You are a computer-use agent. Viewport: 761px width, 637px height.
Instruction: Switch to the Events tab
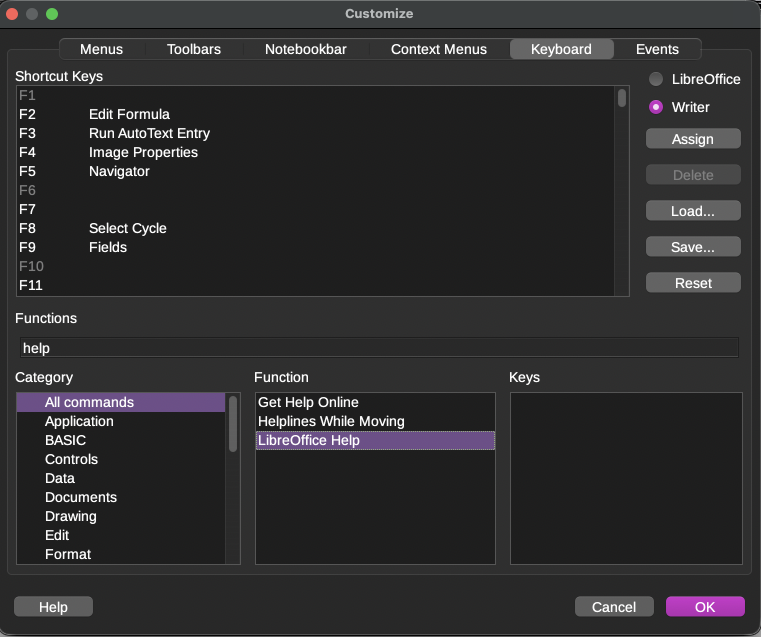coord(657,49)
